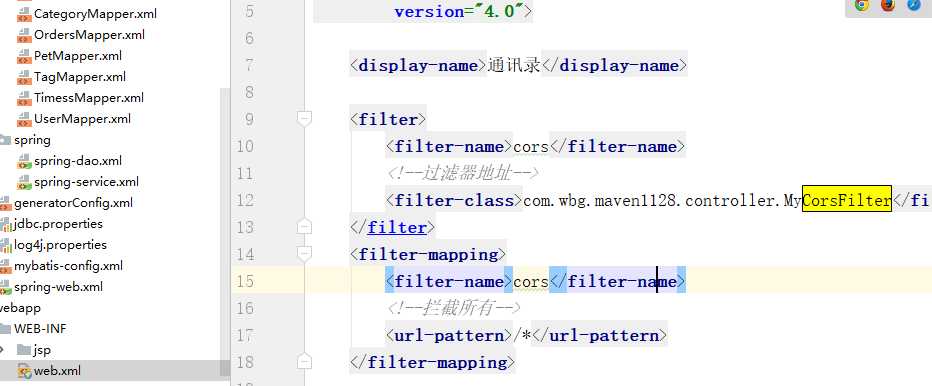Image resolution: width=932 pixels, height=386 pixels.
Task: Click the jdbc.properties file icon
Action: pyautogui.click(x=5, y=224)
